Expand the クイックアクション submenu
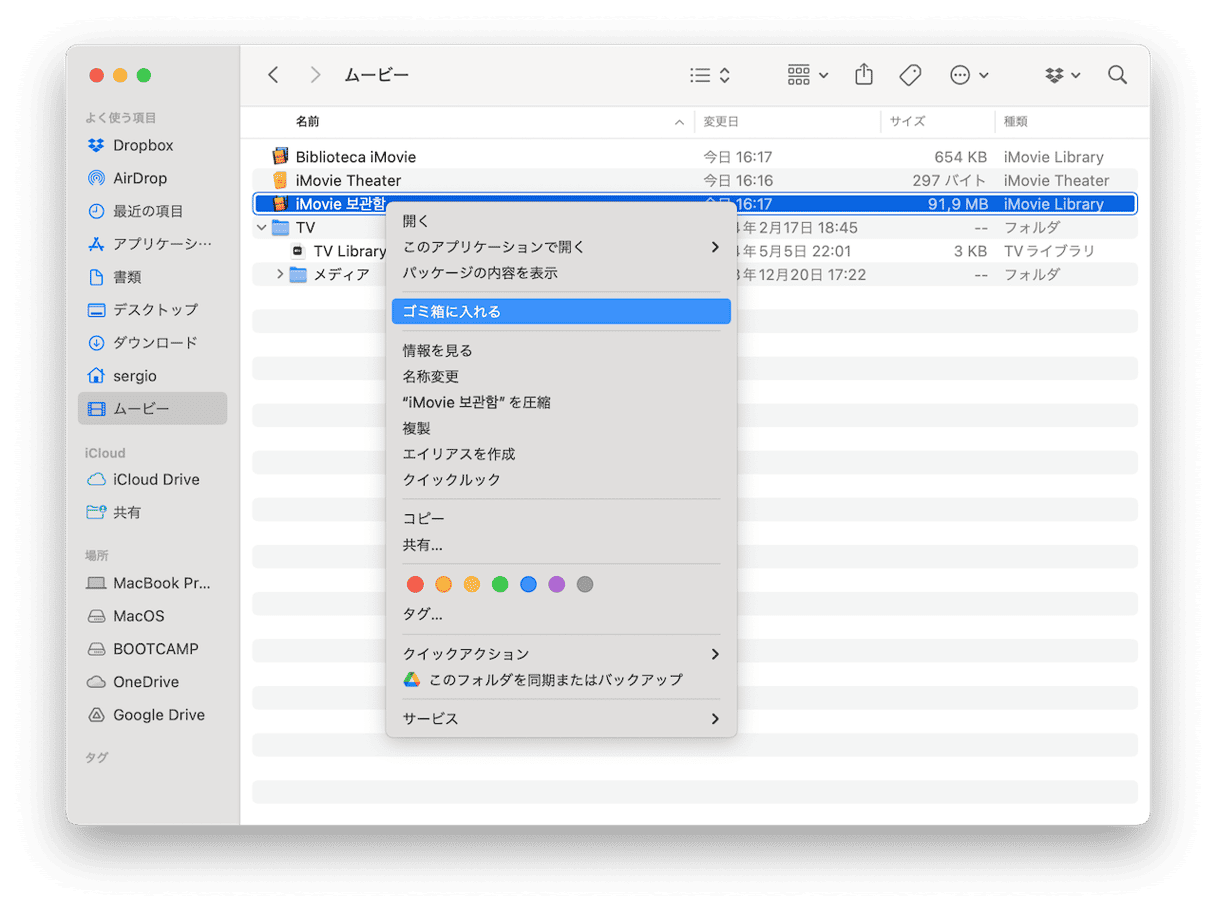This screenshot has height=912, width=1216. click(561, 654)
